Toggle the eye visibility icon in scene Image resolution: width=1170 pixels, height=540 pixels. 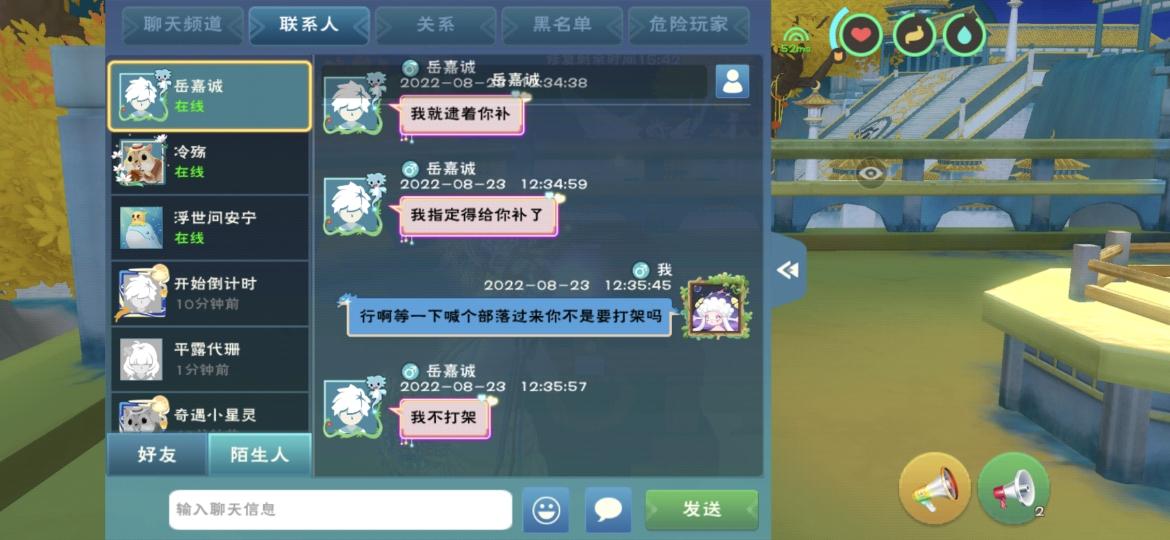[871, 174]
